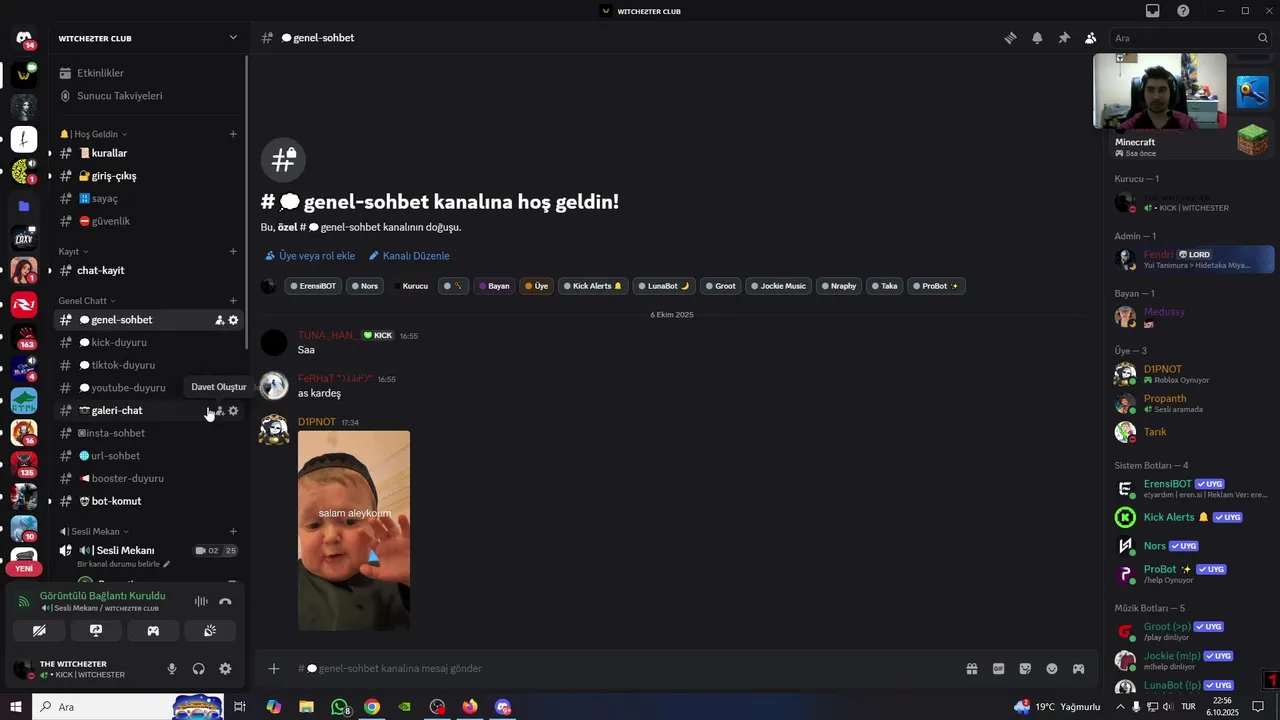1280x720 pixels.
Task: Open the emoji picker
Action: tap(1052, 669)
